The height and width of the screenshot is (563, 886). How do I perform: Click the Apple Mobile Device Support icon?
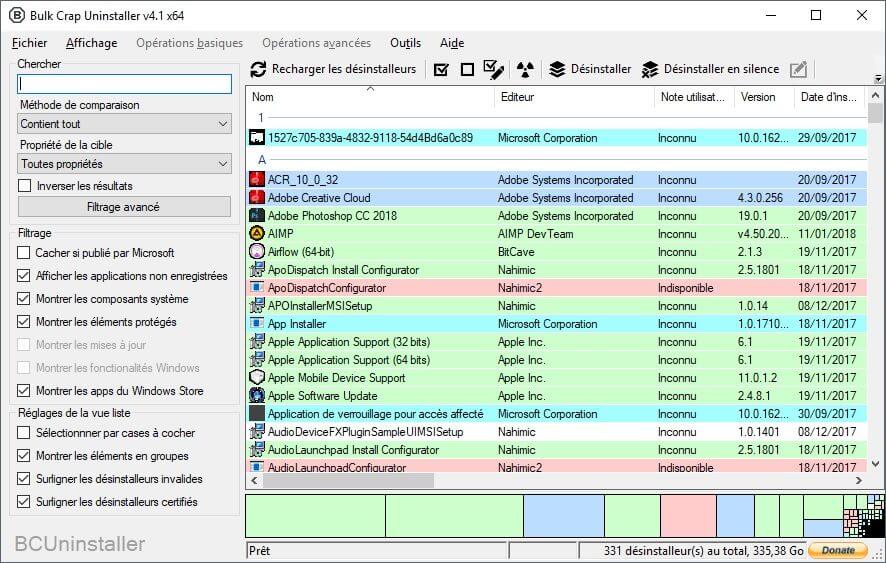point(257,378)
